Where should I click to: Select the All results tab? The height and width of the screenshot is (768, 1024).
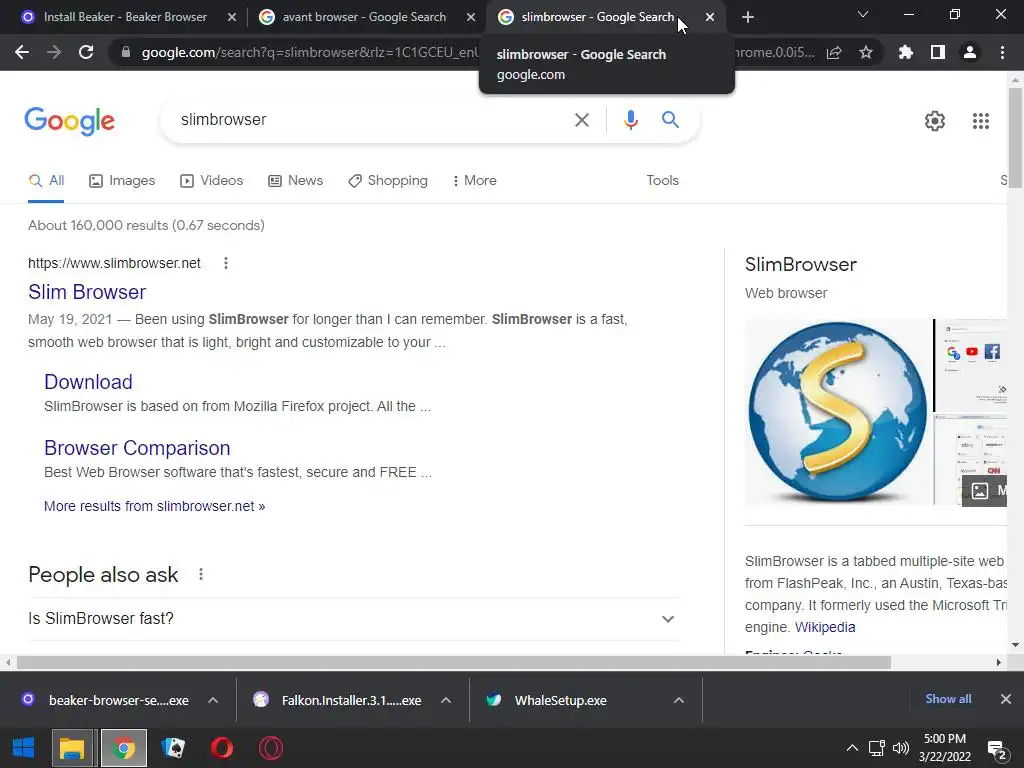pyautogui.click(x=46, y=180)
